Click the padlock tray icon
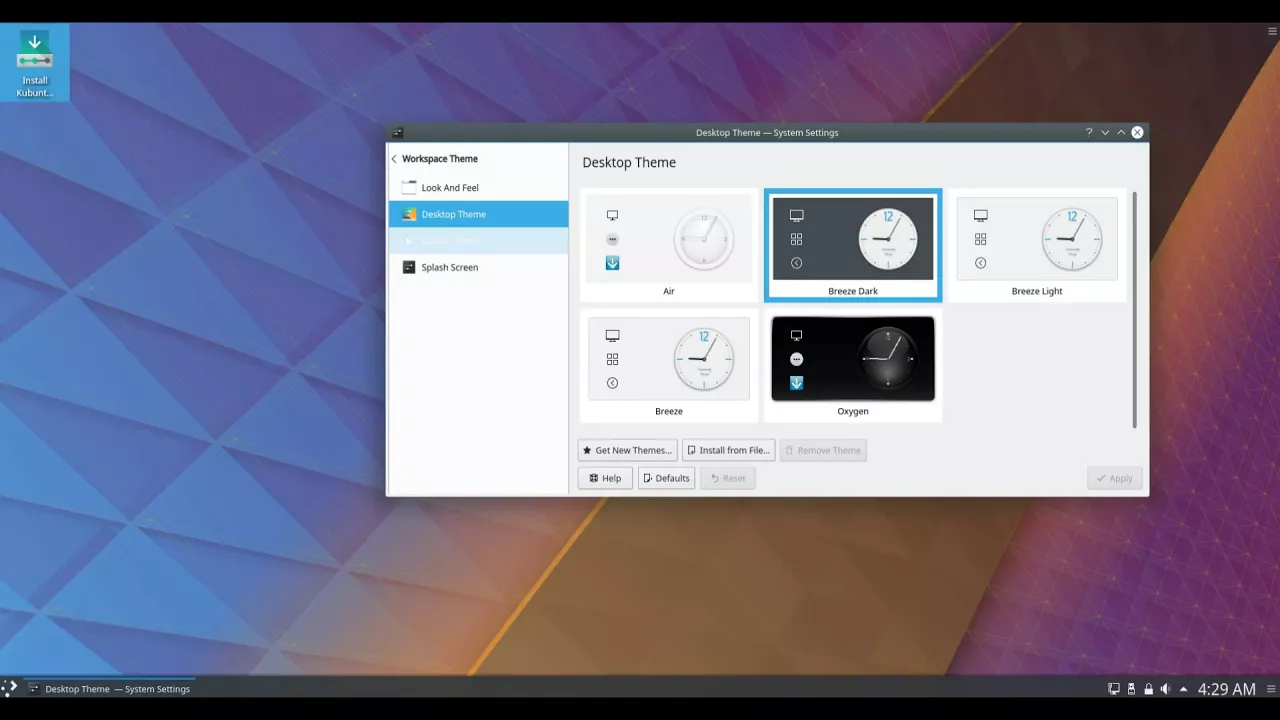The height and width of the screenshot is (720, 1280). click(x=1148, y=689)
